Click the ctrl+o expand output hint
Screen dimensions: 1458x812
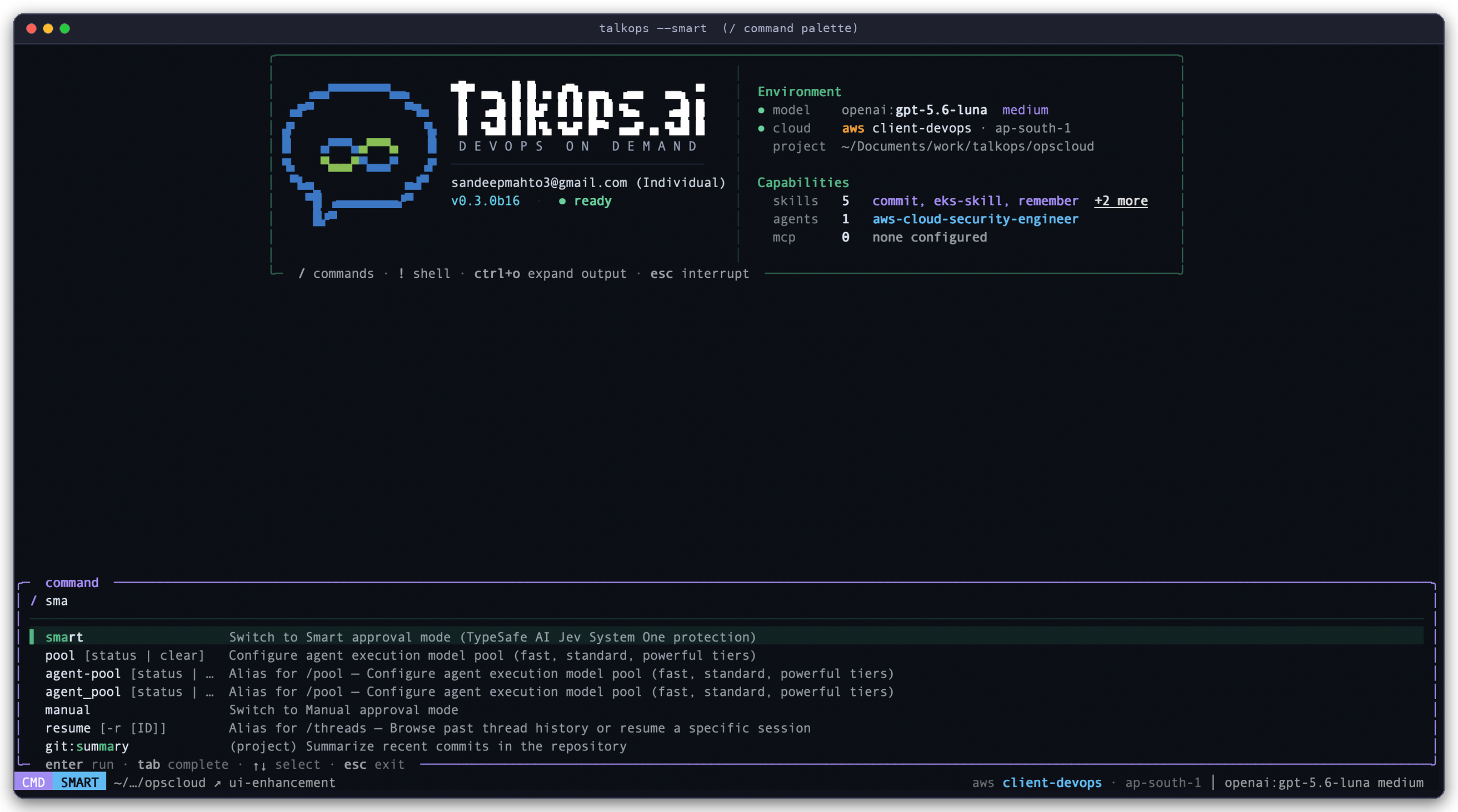point(550,274)
